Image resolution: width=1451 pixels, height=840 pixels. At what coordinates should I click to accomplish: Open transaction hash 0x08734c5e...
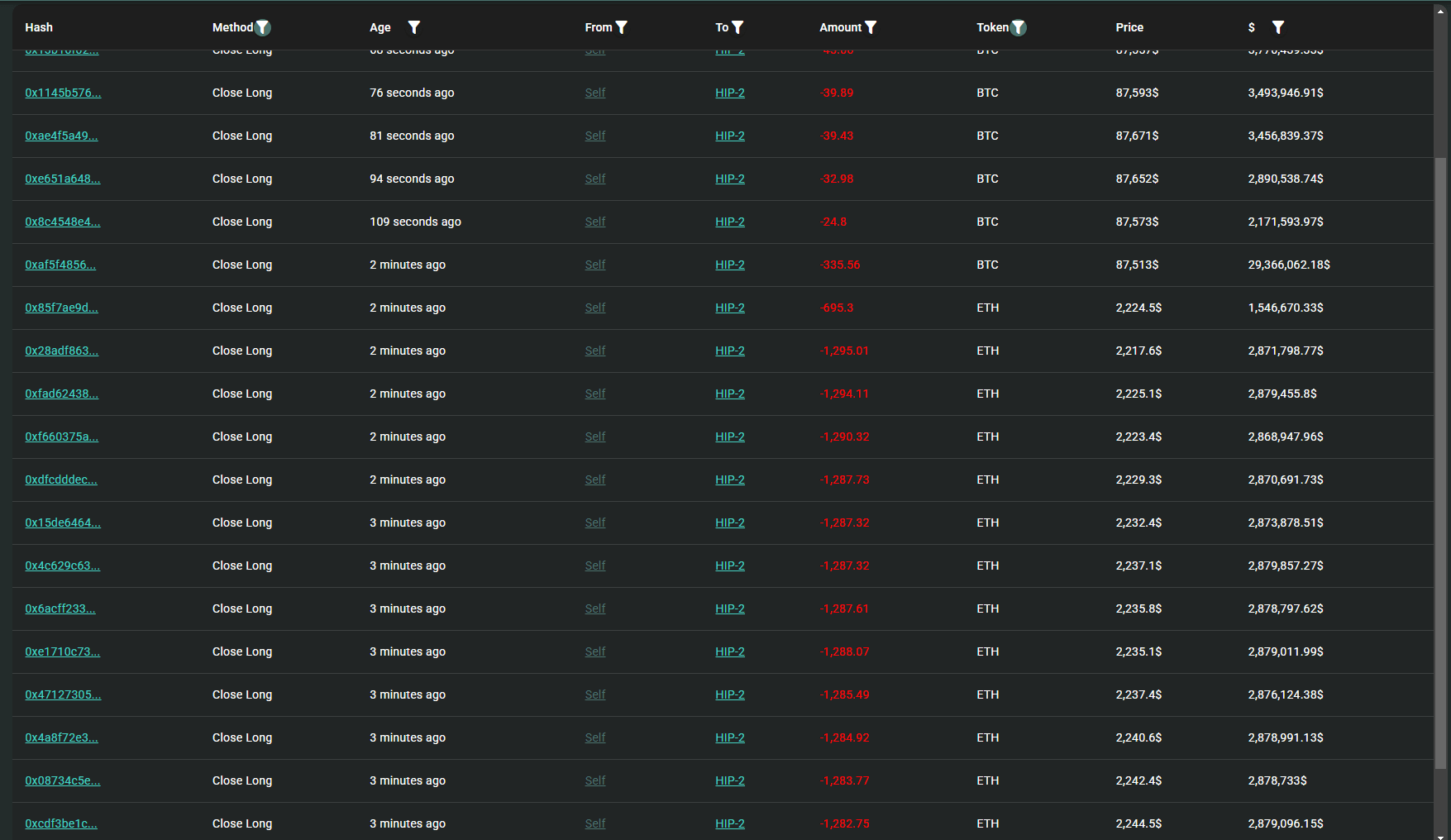(x=63, y=780)
